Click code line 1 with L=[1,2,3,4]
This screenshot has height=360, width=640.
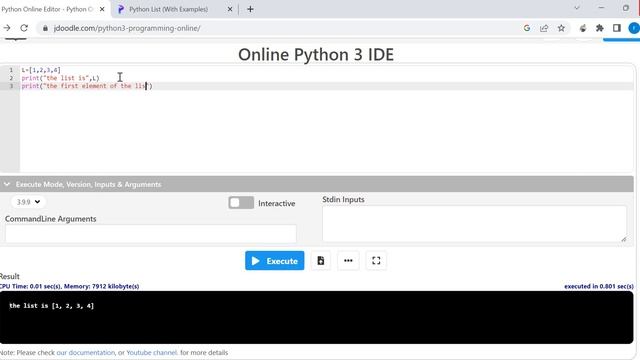point(41,70)
